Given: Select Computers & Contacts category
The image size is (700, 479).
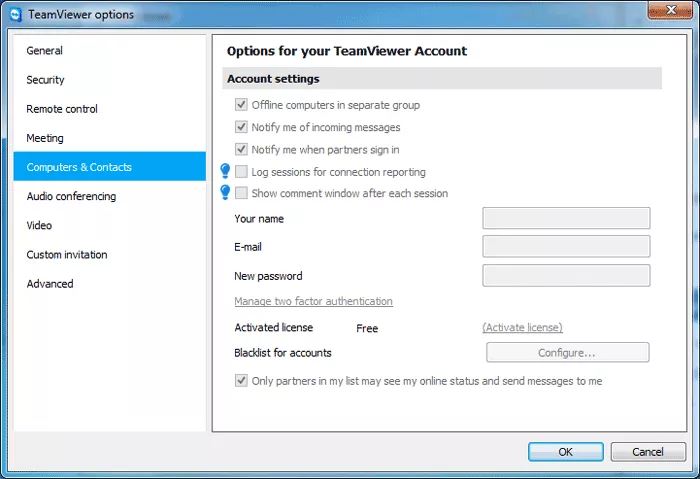Looking at the screenshot, I should pyautogui.click(x=109, y=167).
